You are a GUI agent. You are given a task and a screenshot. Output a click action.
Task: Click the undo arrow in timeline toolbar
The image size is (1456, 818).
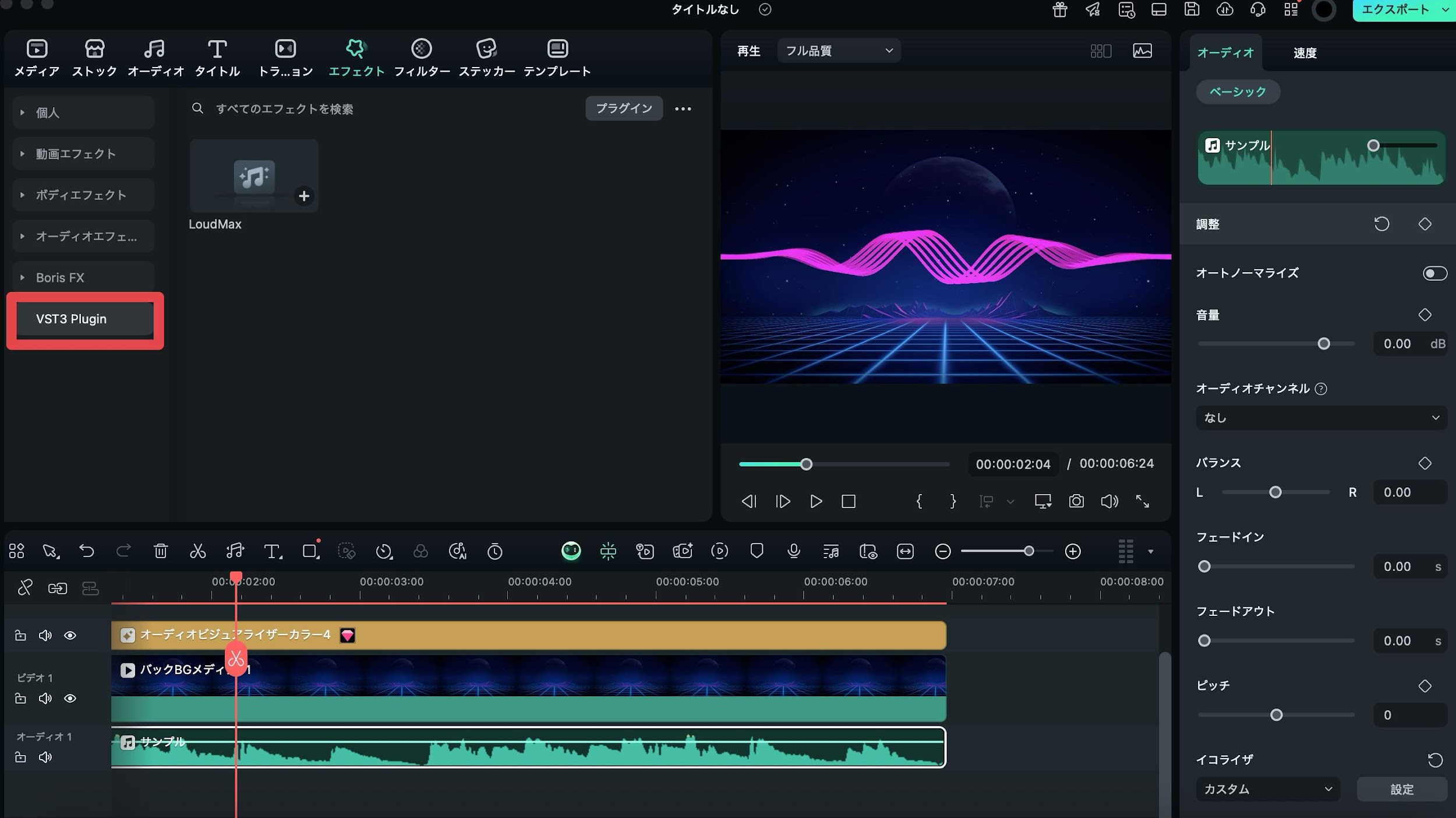pos(87,551)
